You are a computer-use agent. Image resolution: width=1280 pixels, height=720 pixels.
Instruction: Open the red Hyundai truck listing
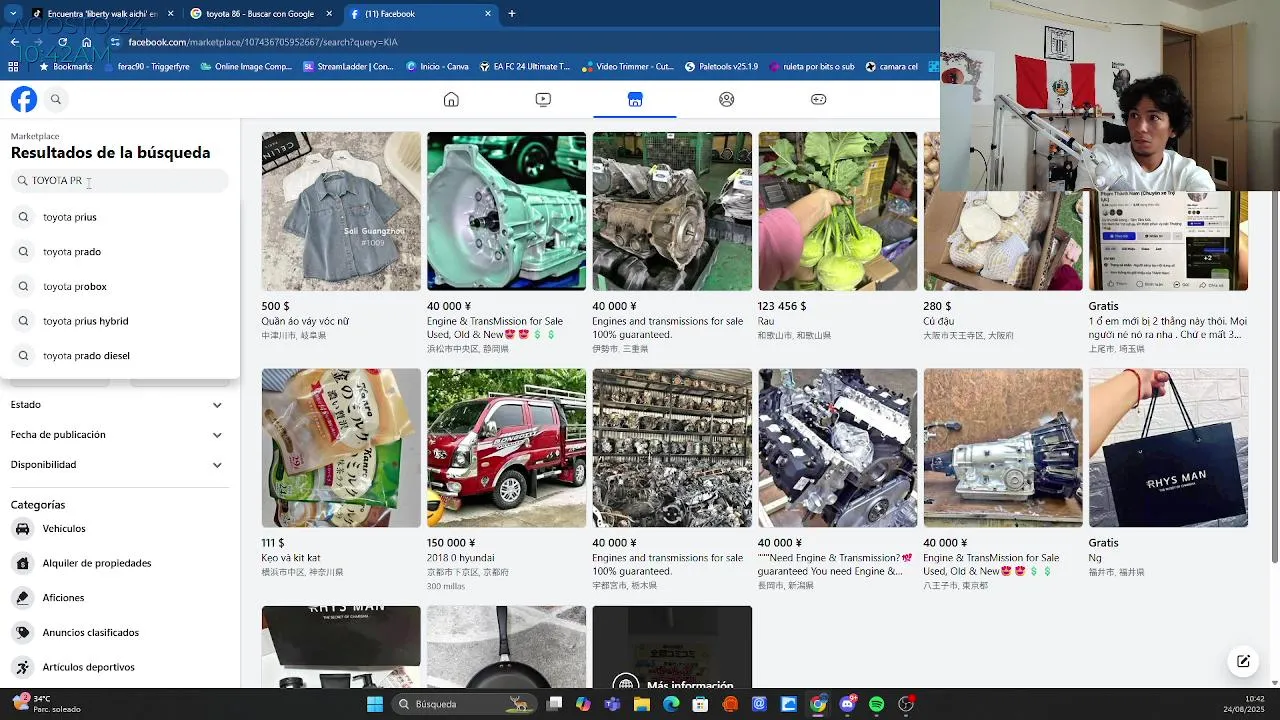point(506,448)
